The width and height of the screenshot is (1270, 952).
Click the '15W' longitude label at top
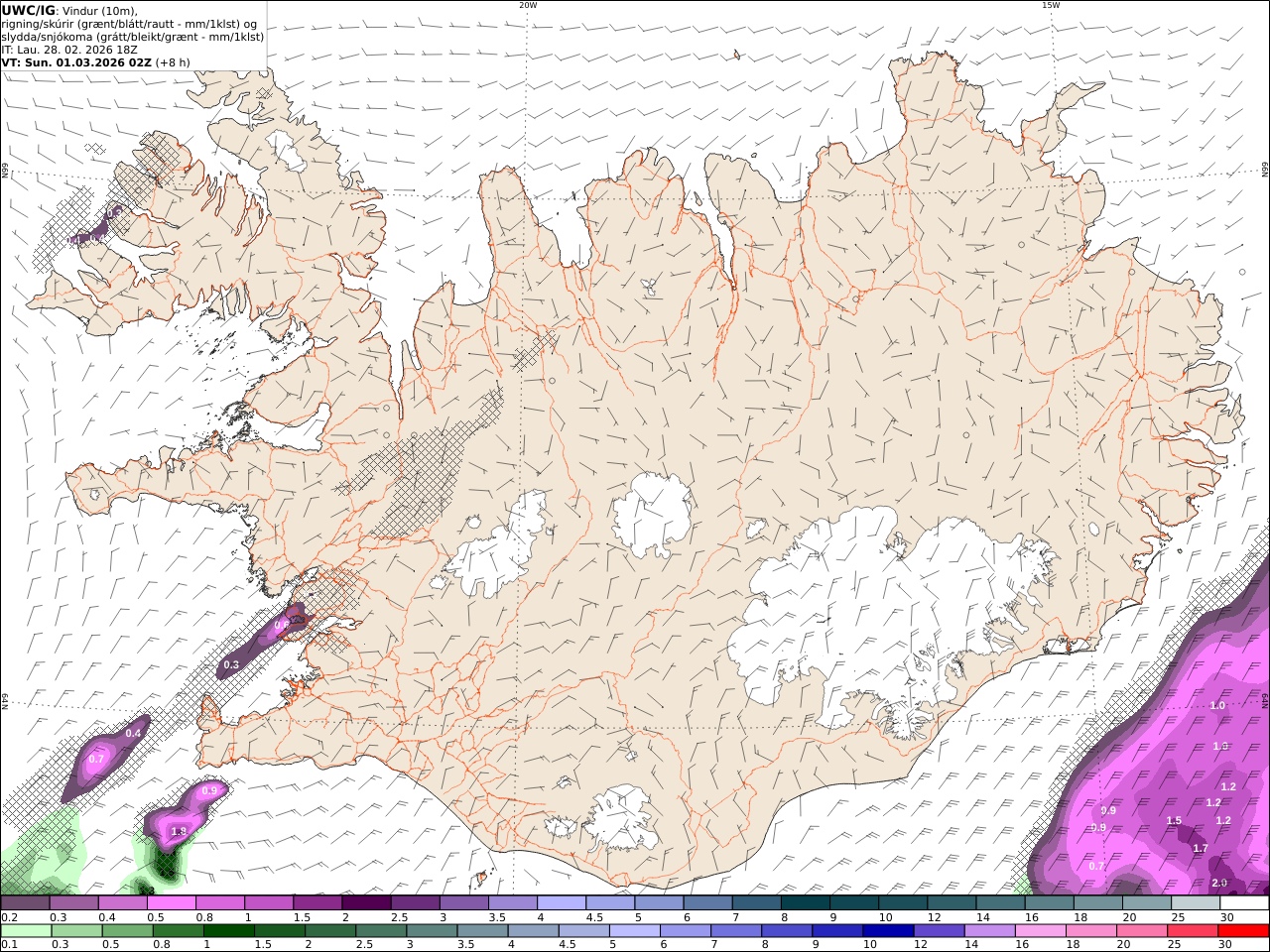point(1050,5)
